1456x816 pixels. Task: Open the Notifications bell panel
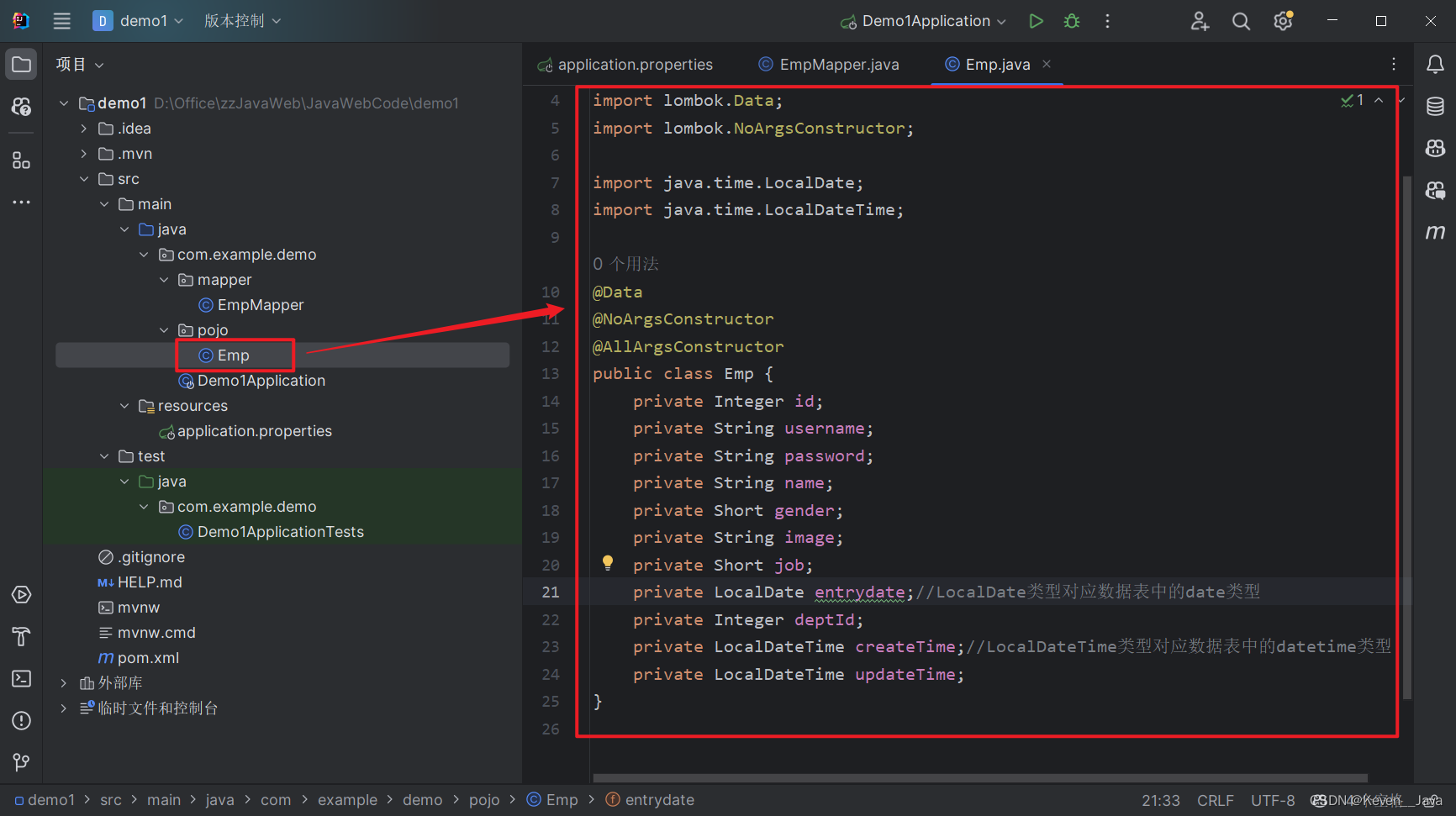click(x=1435, y=65)
